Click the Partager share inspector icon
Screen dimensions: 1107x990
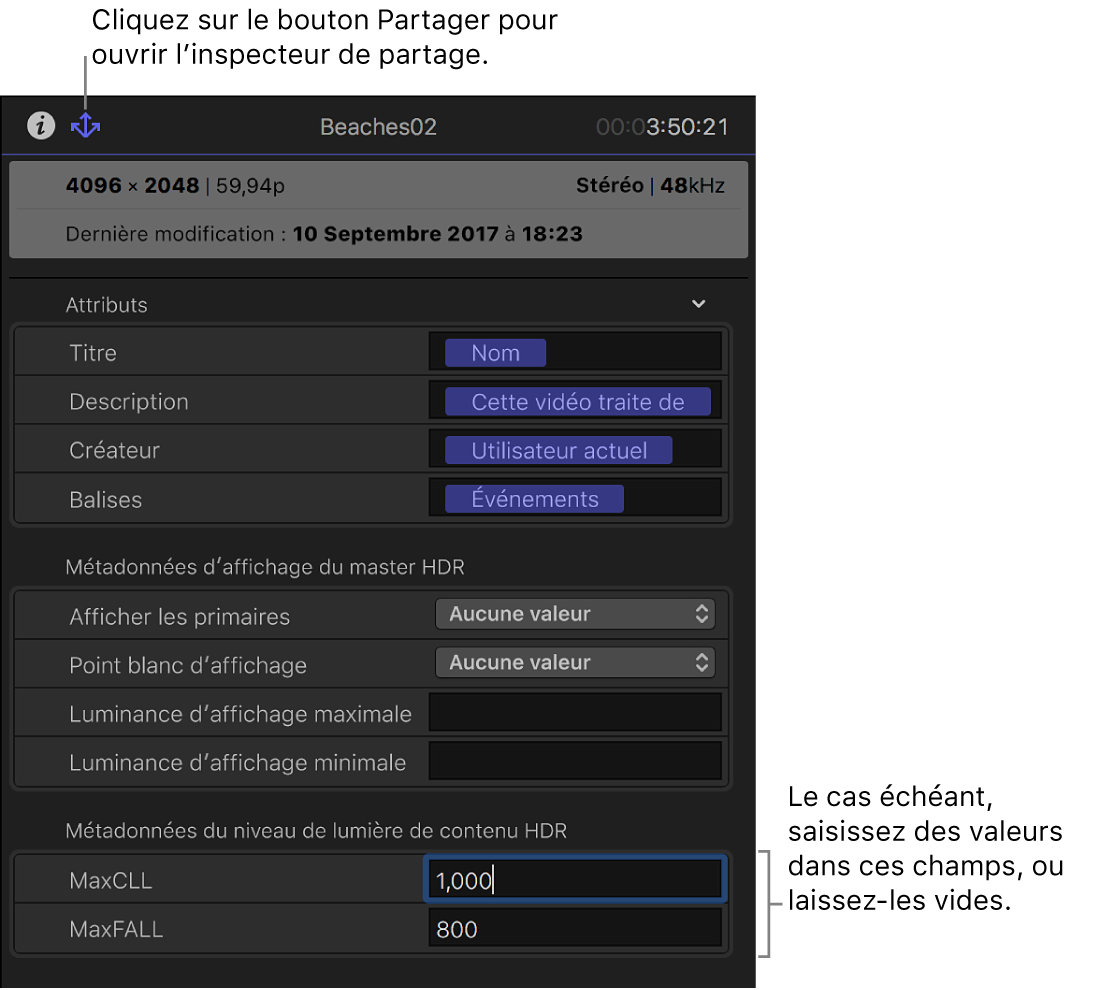click(85, 126)
